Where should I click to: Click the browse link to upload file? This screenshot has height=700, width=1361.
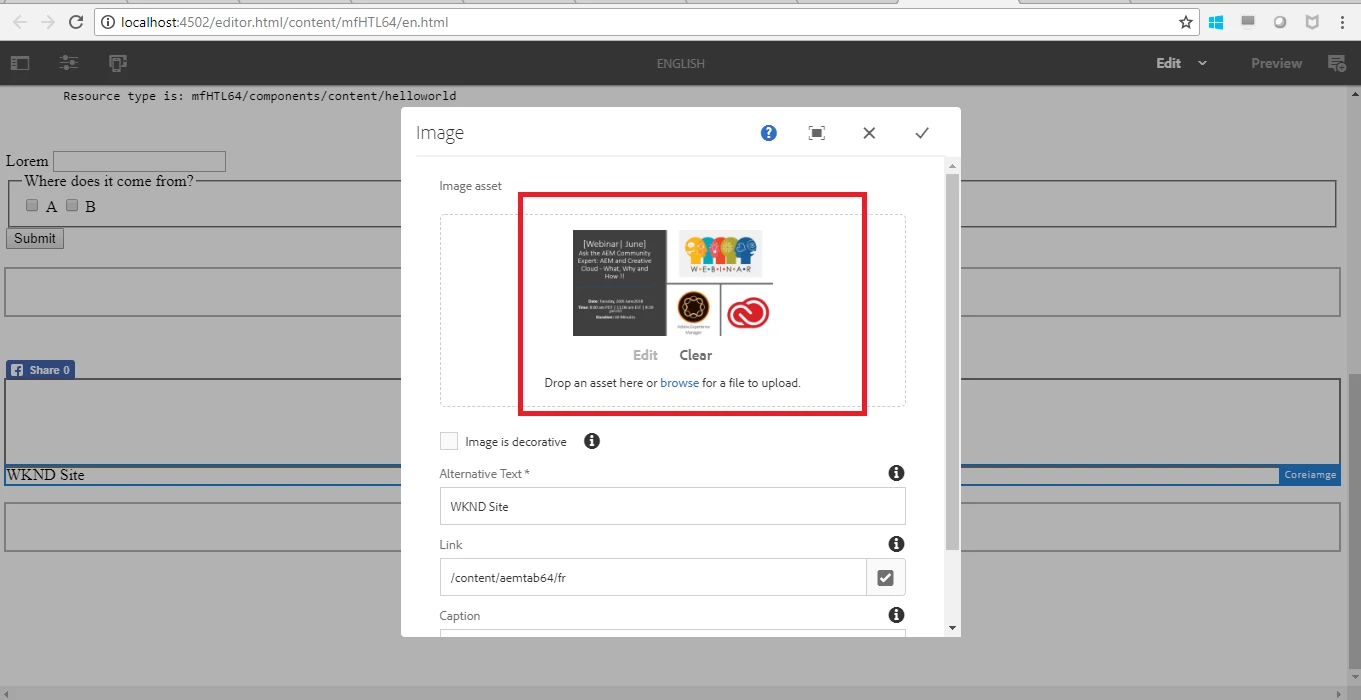[679, 383]
